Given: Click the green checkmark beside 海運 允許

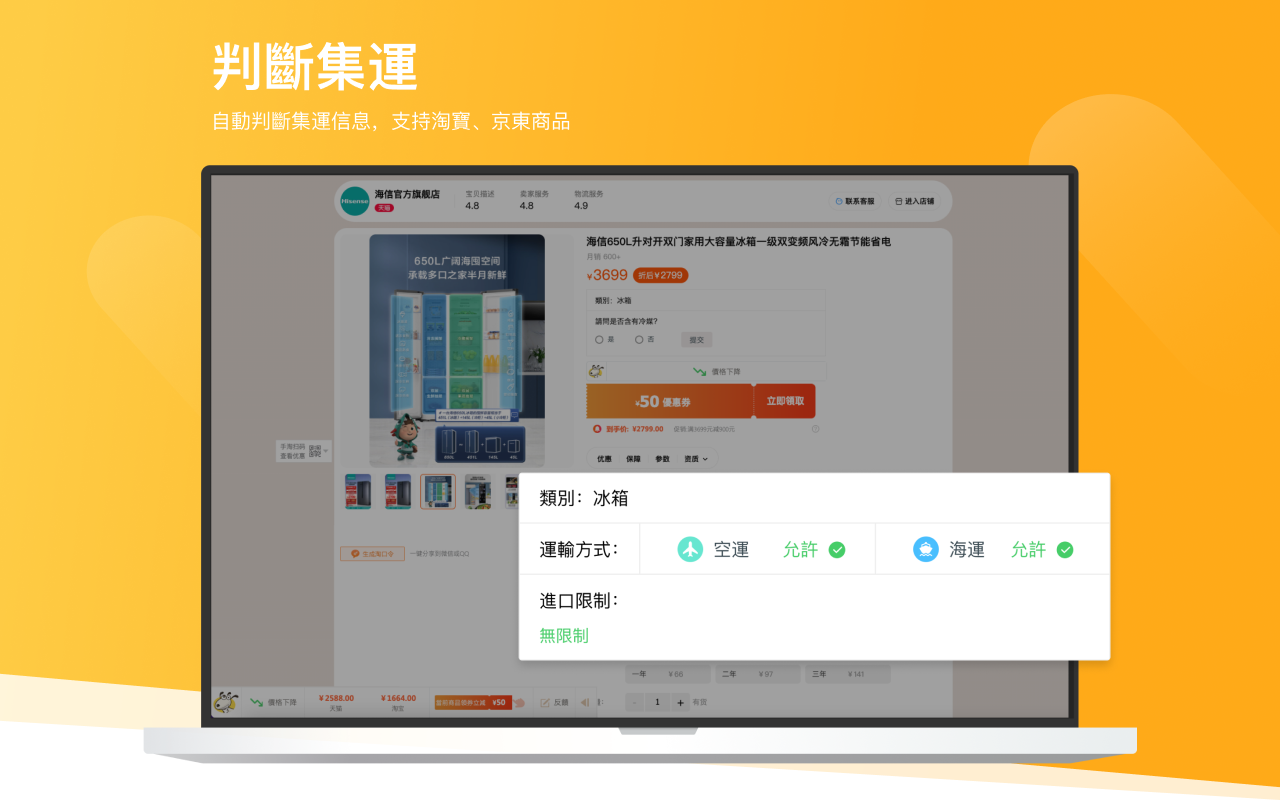Looking at the screenshot, I should [1065, 550].
